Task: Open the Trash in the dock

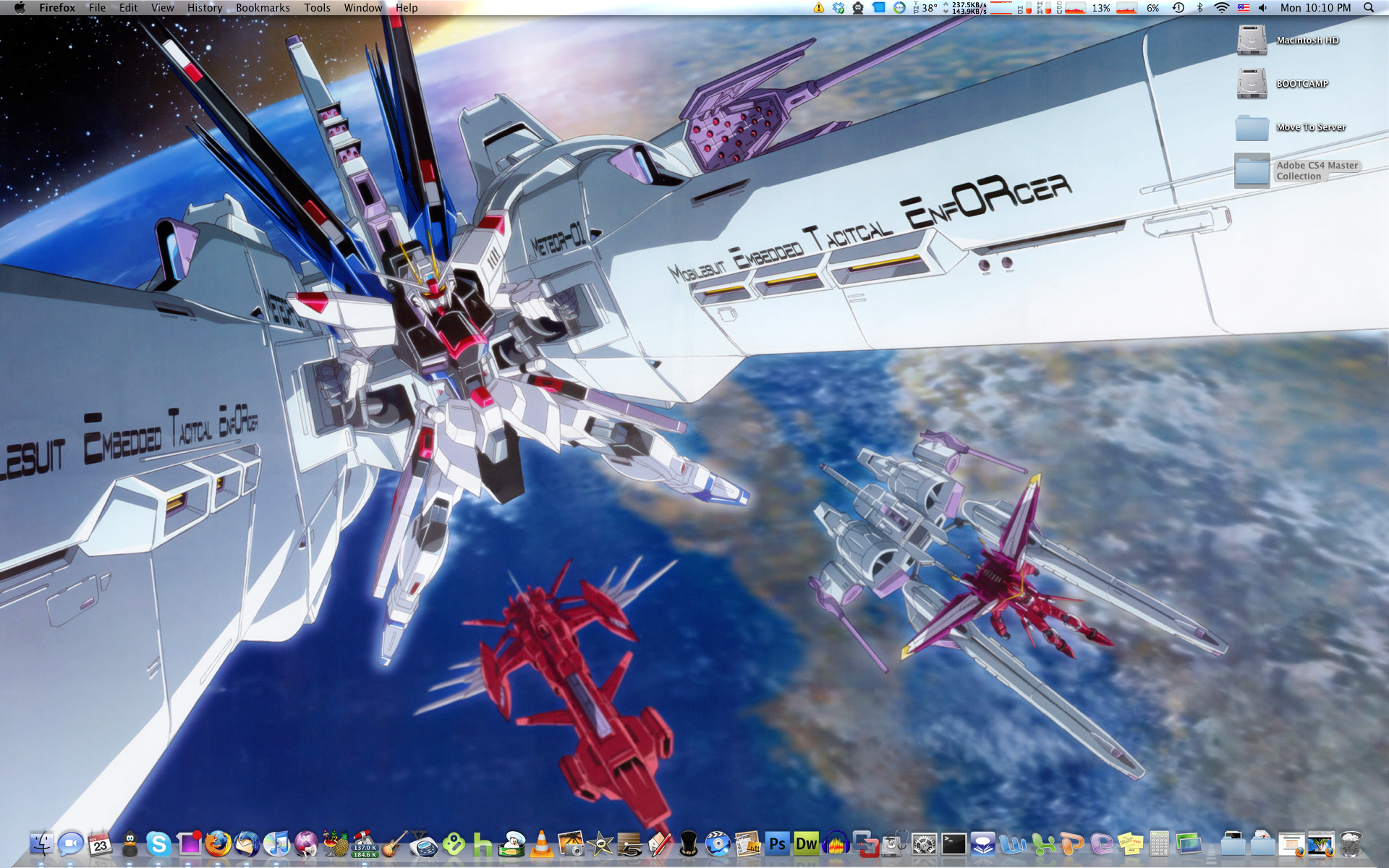Action: [1351, 843]
